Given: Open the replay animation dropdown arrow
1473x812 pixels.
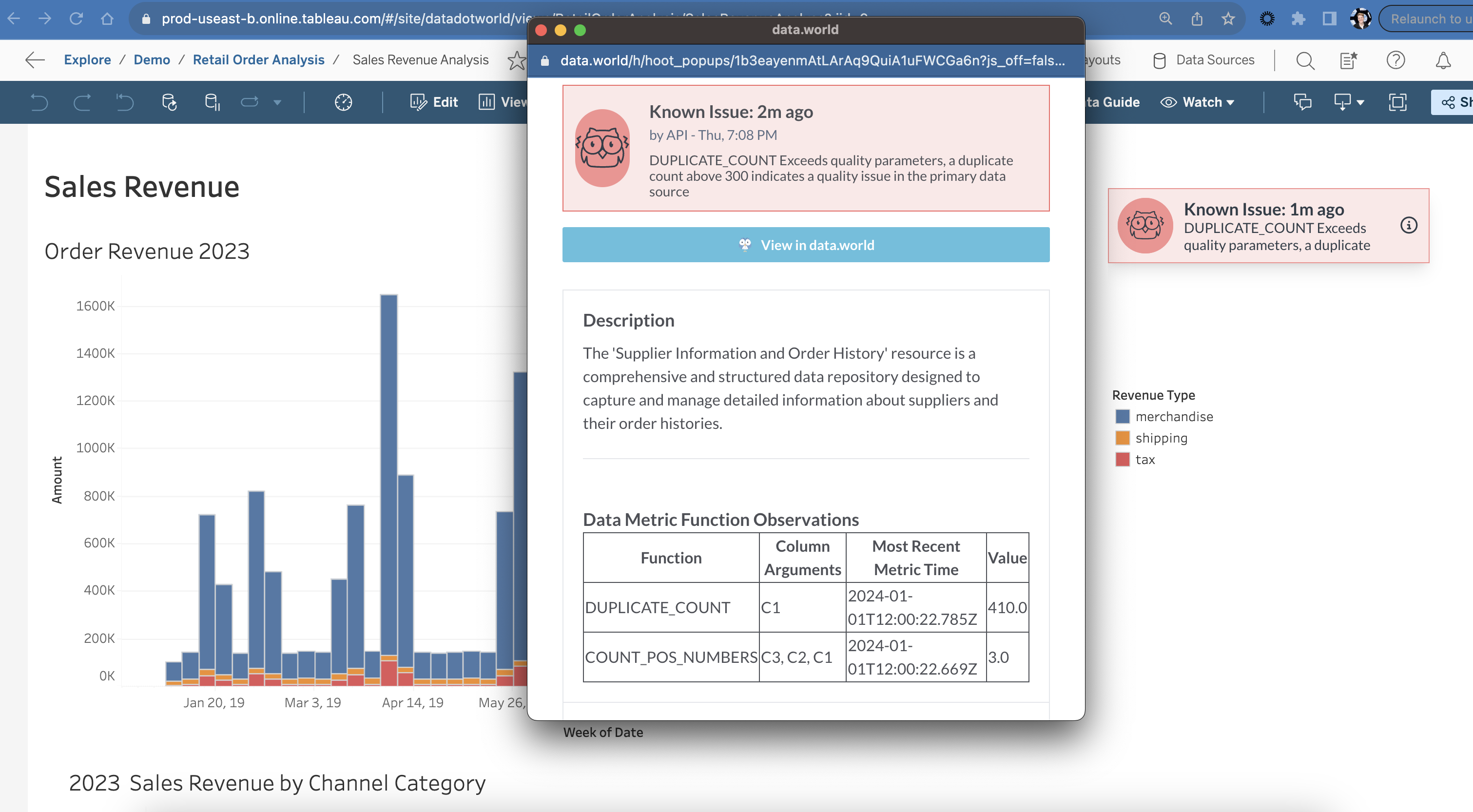Looking at the screenshot, I should 277,103.
